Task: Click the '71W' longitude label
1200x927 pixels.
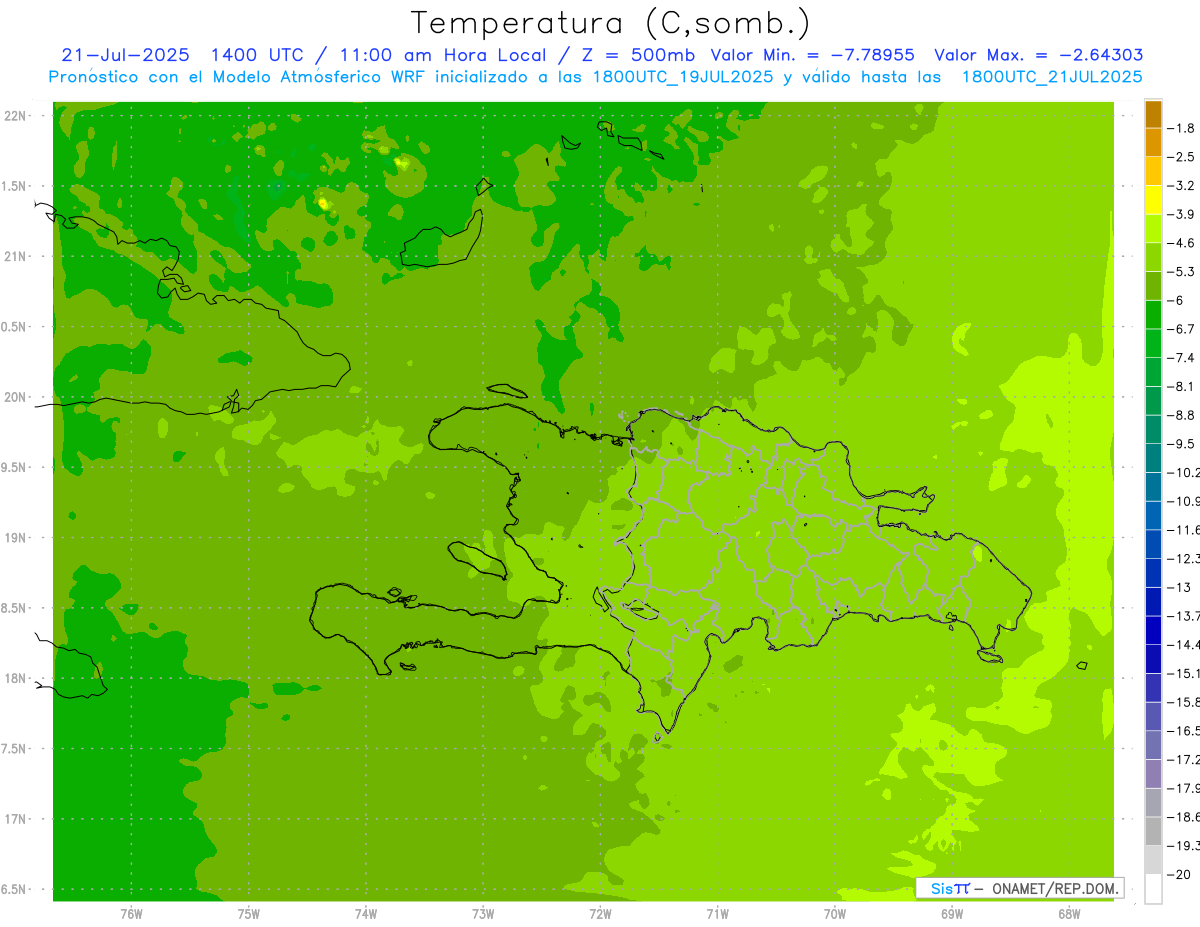Action: pyautogui.click(x=717, y=914)
